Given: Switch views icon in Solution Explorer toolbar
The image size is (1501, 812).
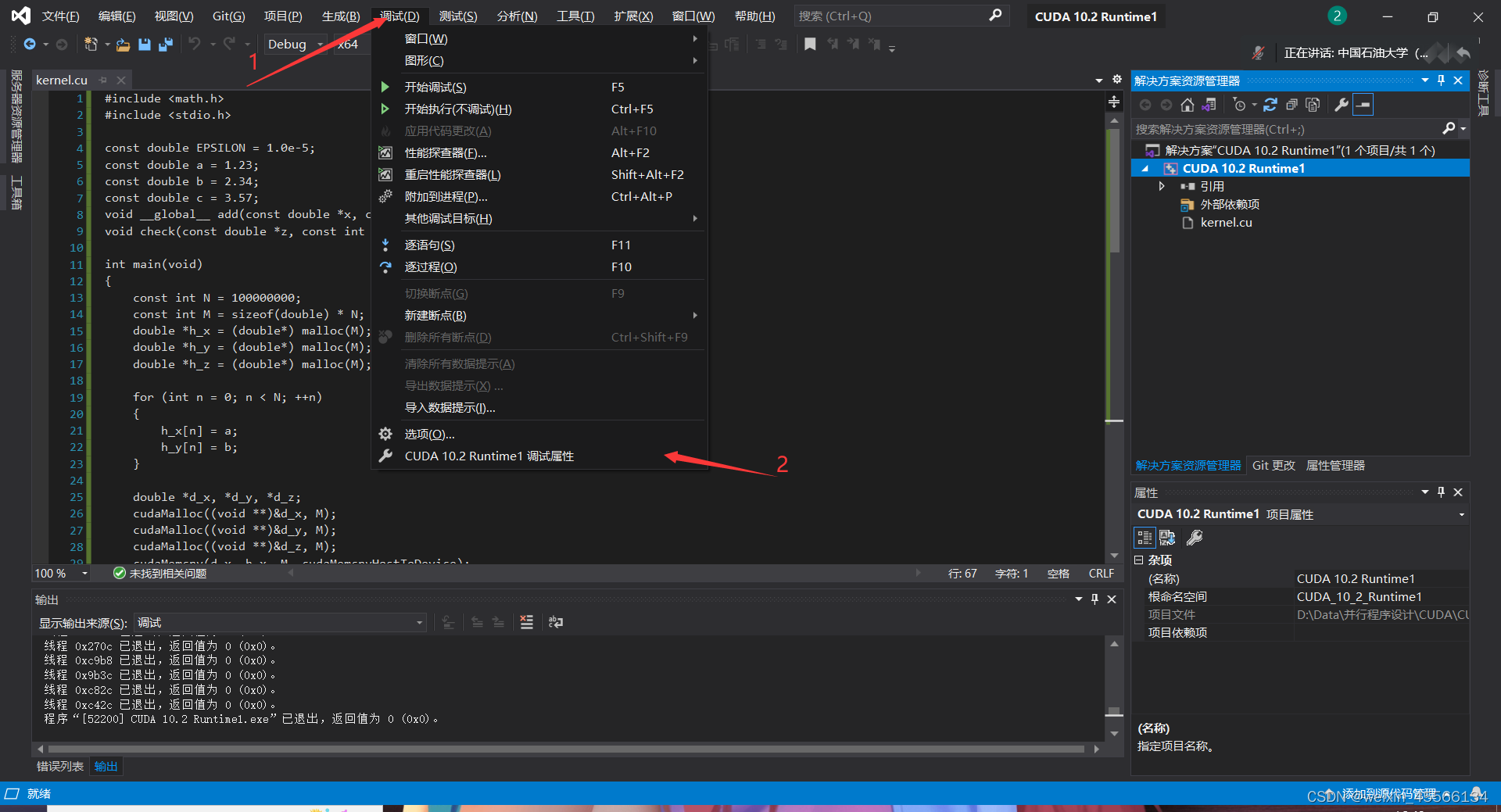Looking at the screenshot, I should 1209,105.
